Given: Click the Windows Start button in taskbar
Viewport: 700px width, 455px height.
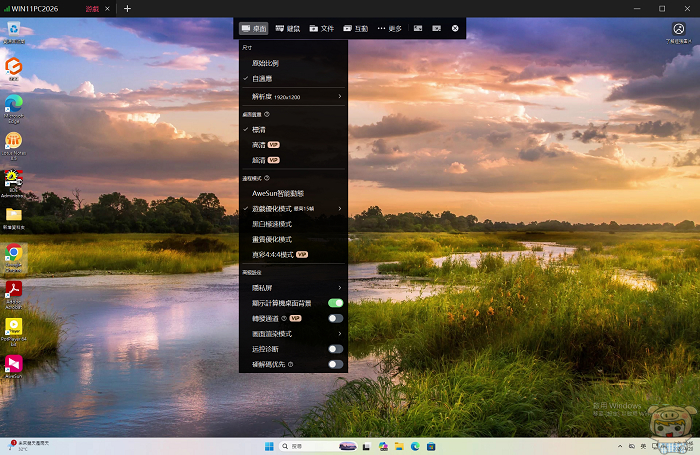Looking at the screenshot, I should tap(267, 445).
